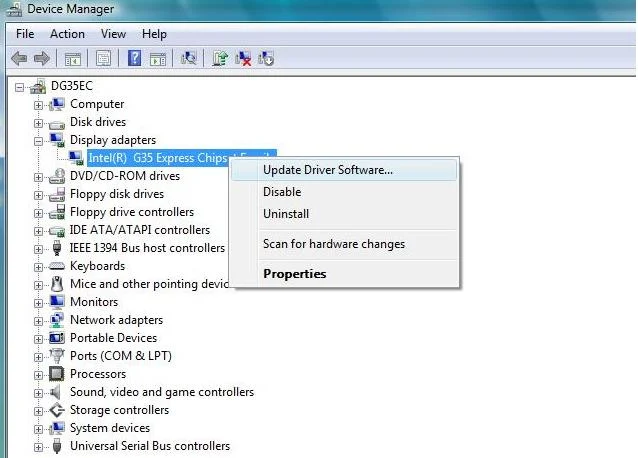Expand the Universal Serial Bus controllers node
Image resolution: width=638 pixels, height=458 pixels.
pos(39,446)
